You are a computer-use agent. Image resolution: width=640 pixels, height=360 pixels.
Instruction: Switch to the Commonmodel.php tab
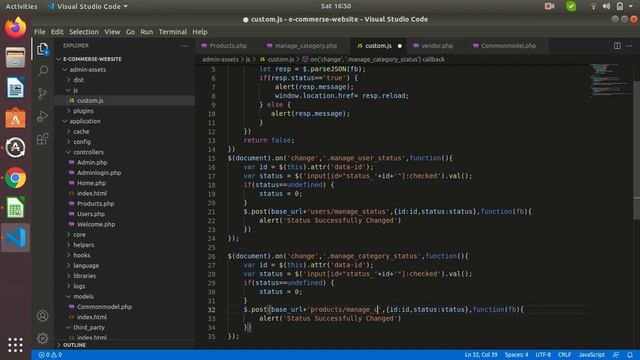pos(508,46)
